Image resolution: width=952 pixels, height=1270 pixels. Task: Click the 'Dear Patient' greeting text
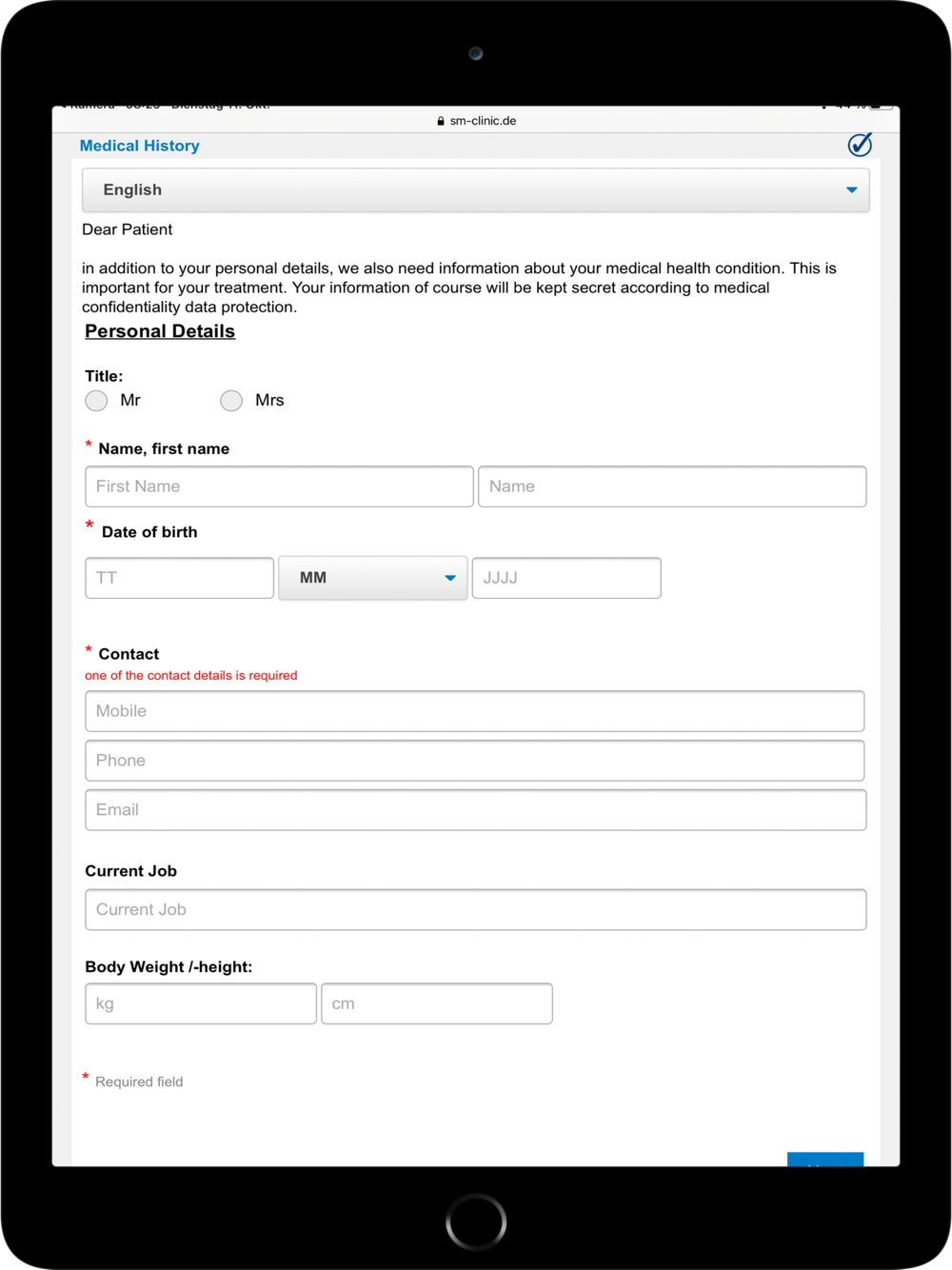[x=128, y=229]
